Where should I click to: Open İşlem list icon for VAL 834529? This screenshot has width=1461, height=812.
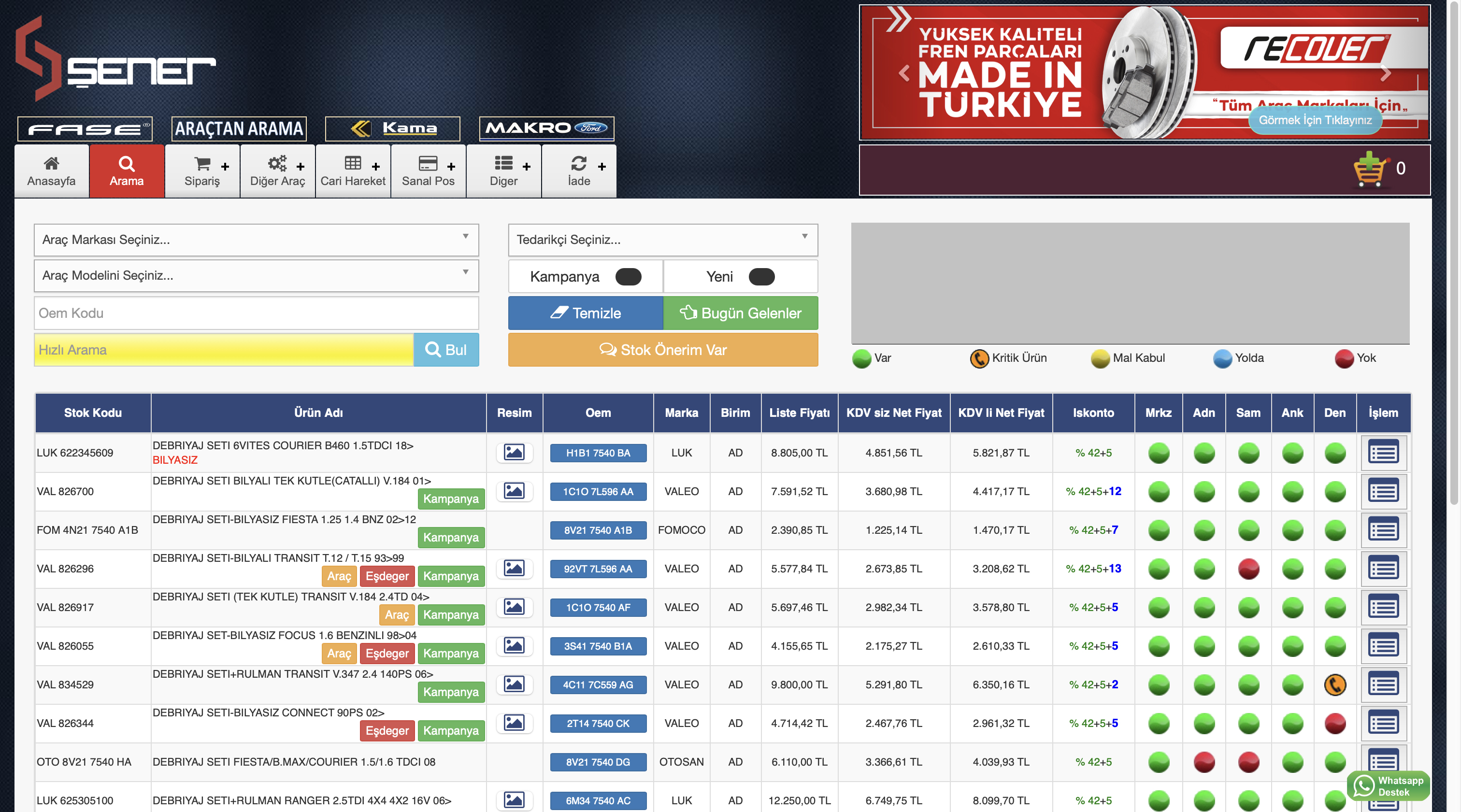pos(1383,684)
